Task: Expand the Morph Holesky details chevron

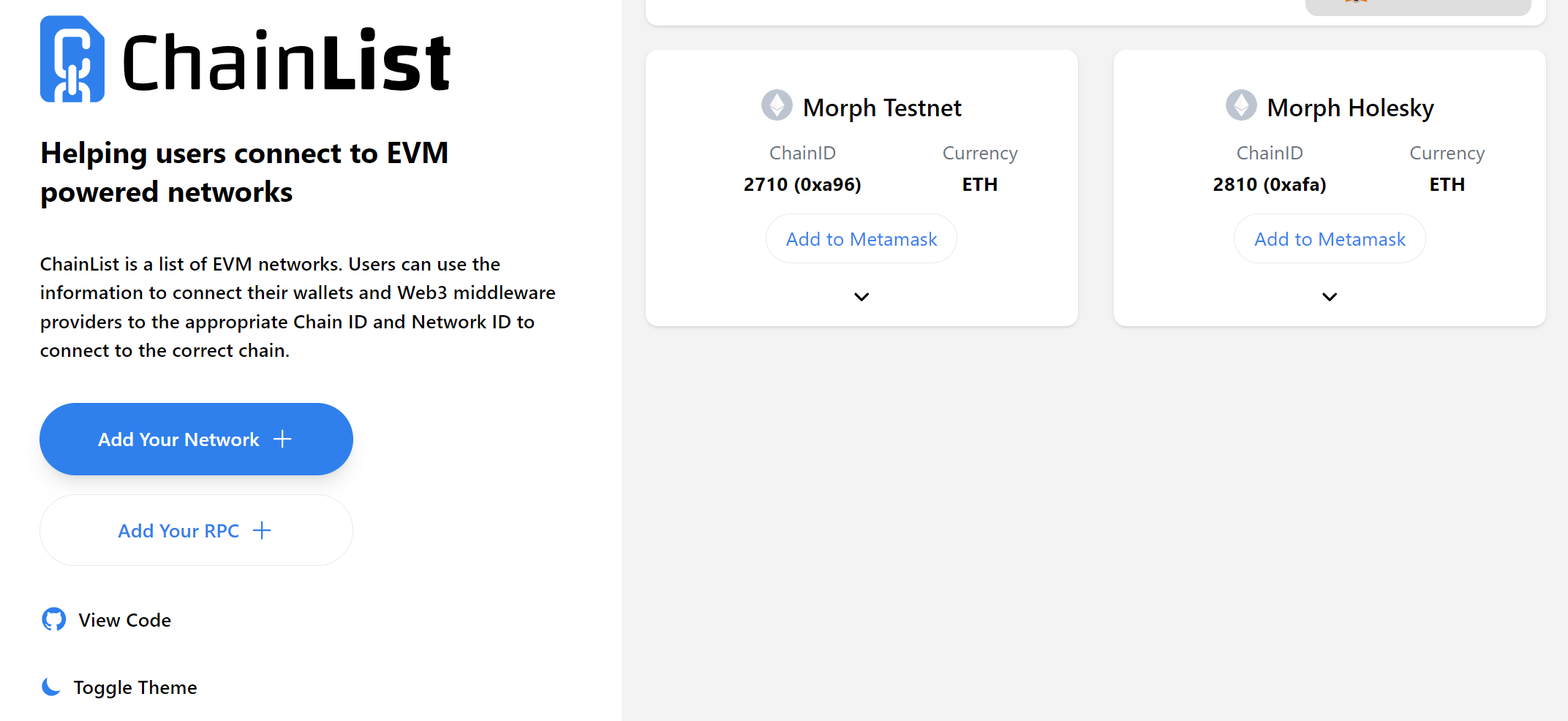Action: 1330,296
